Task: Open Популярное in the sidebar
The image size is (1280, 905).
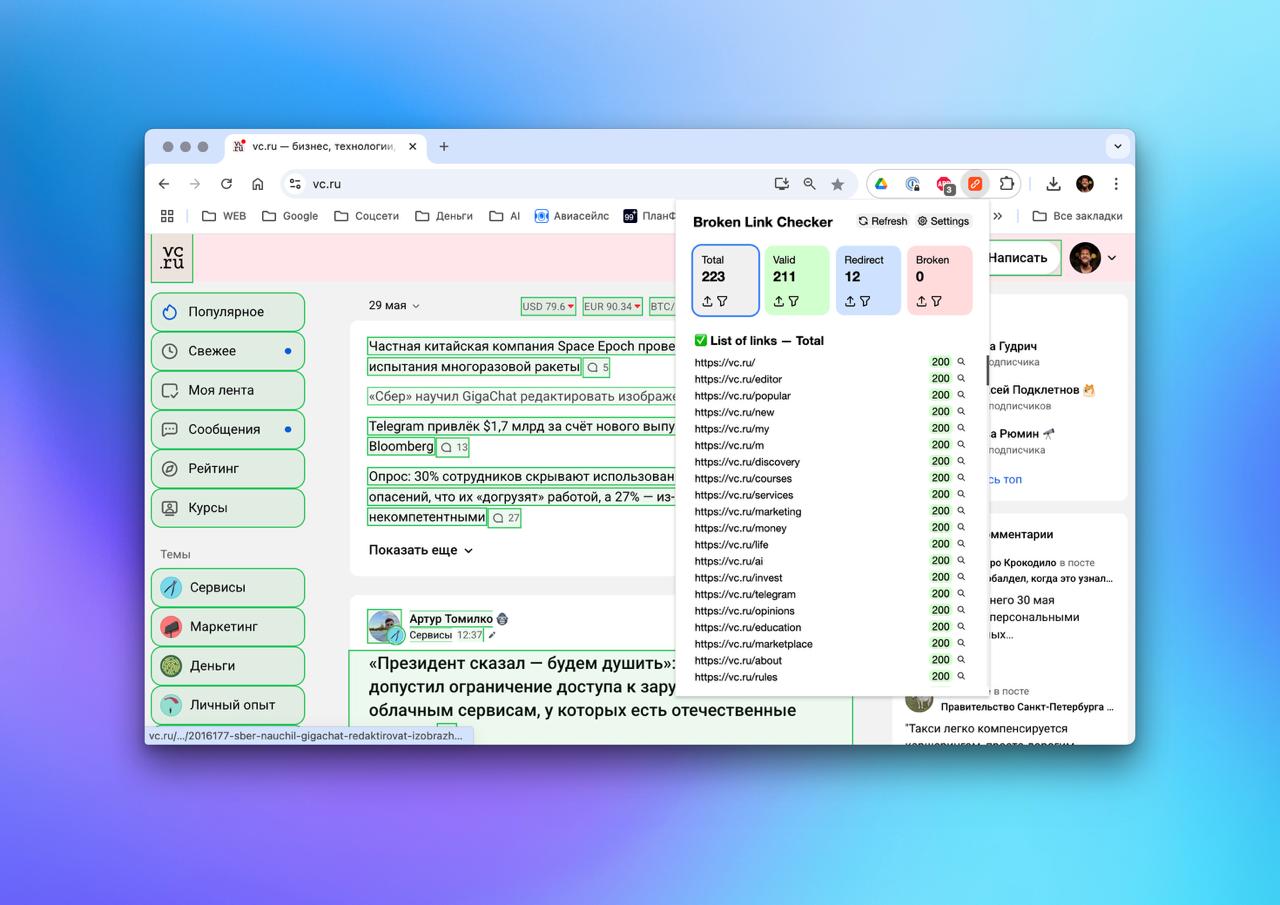Action: point(228,312)
